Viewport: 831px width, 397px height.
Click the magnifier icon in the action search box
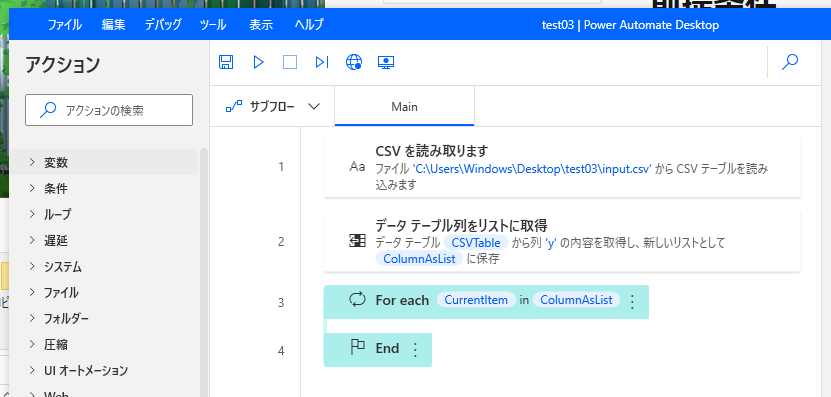click(48, 110)
